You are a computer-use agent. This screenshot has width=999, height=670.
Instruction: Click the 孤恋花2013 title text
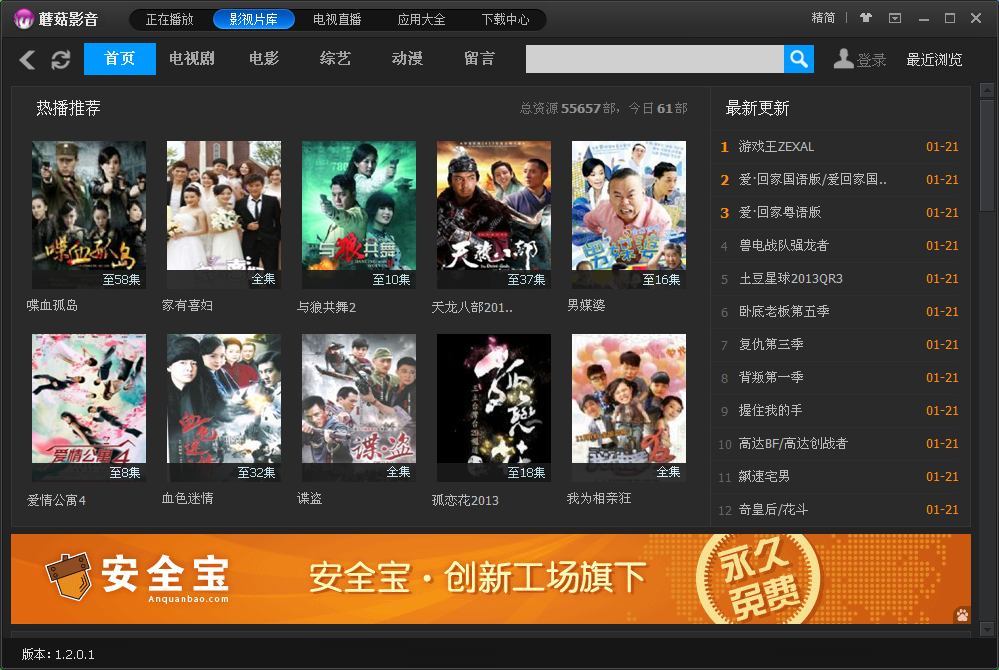465,500
